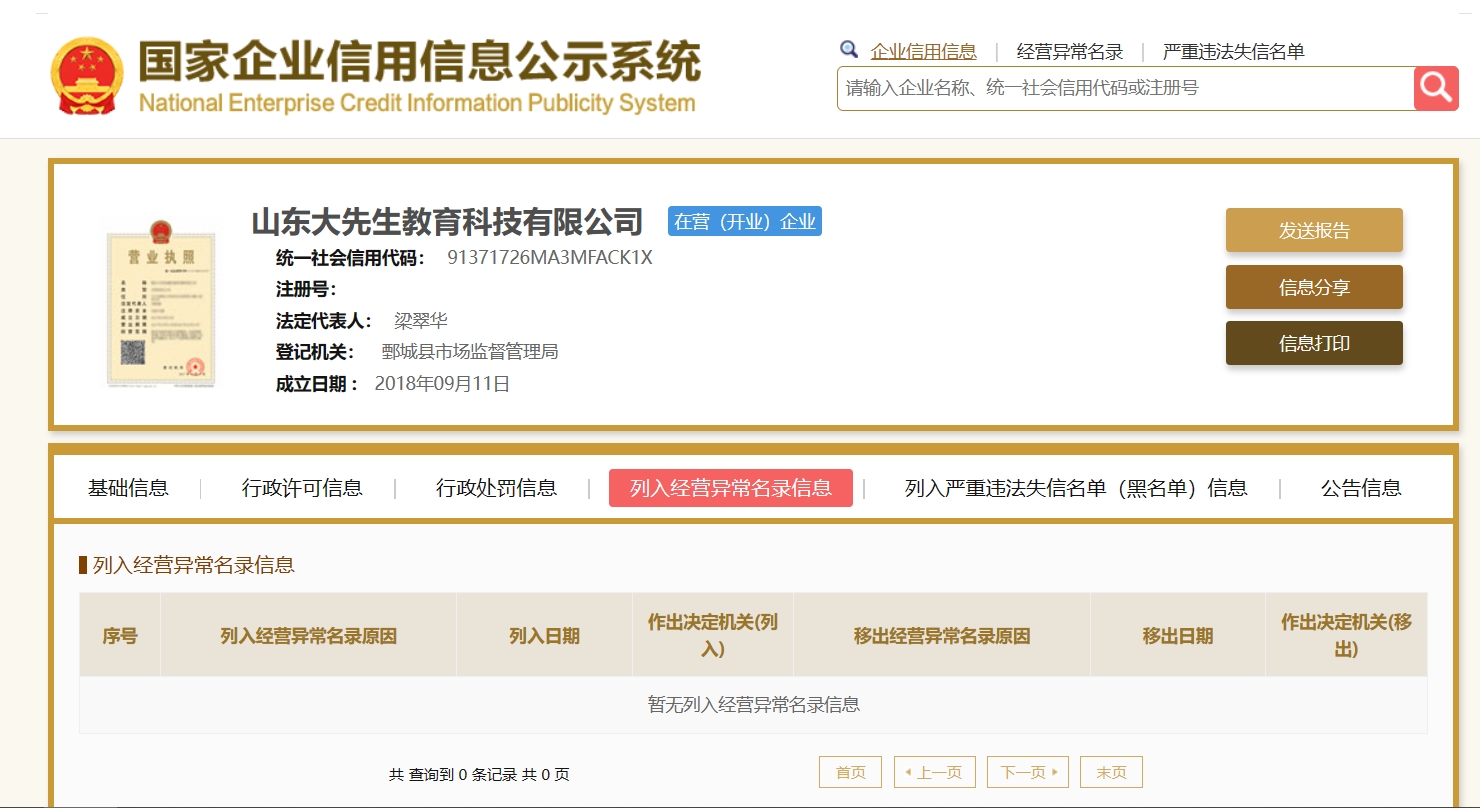Click the 列入经营异常名录原因 column header
The image size is (1480, 808).
coord(309,636)
